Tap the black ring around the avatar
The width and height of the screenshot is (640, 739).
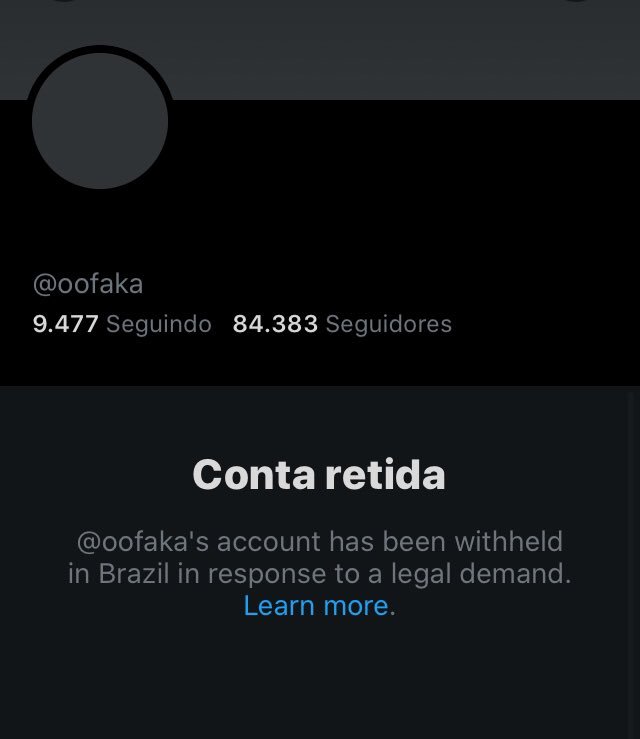100,49
